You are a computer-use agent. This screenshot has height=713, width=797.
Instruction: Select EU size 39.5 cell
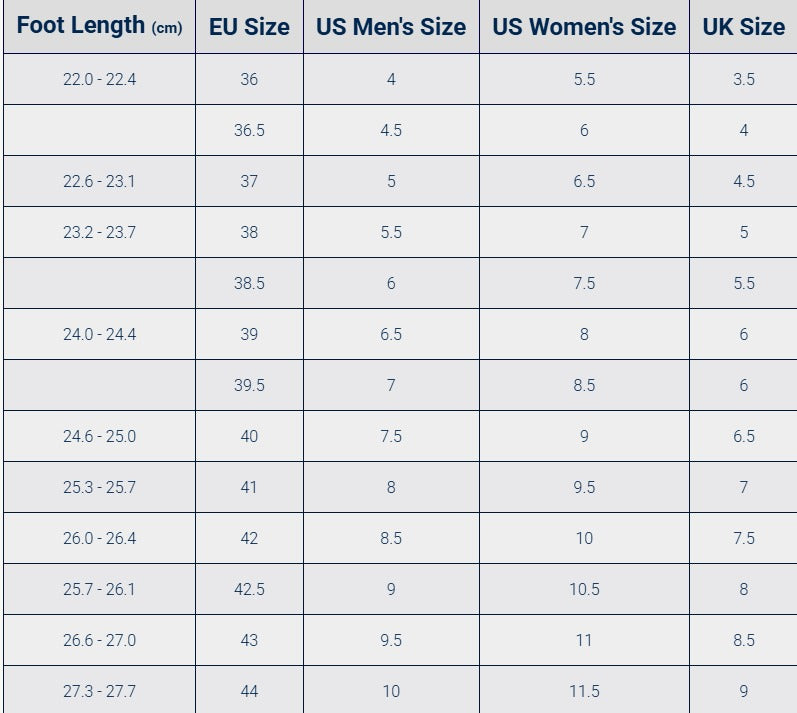click(250, 385)
